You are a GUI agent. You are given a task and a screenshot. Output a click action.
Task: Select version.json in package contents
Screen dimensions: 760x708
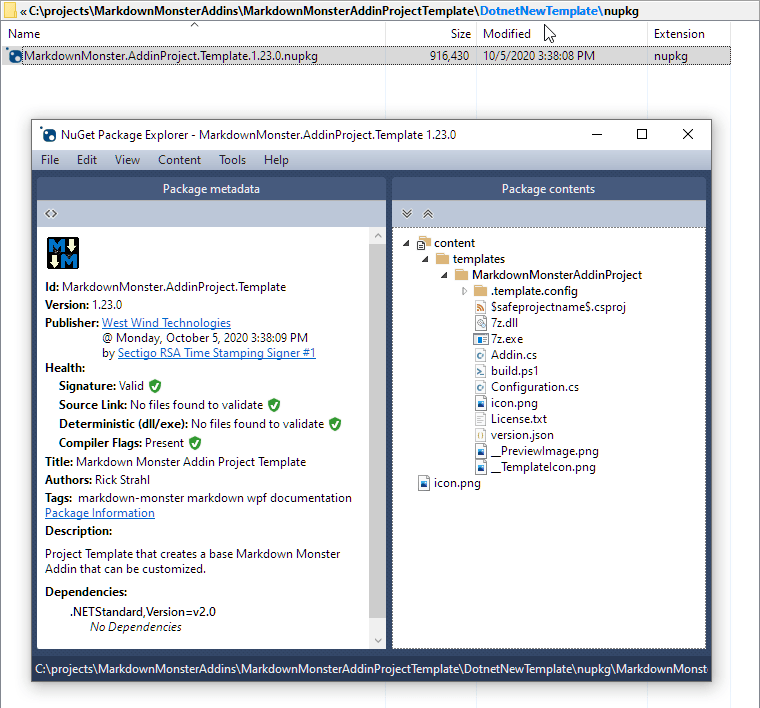pyautogui.click(x=522, y=435)
